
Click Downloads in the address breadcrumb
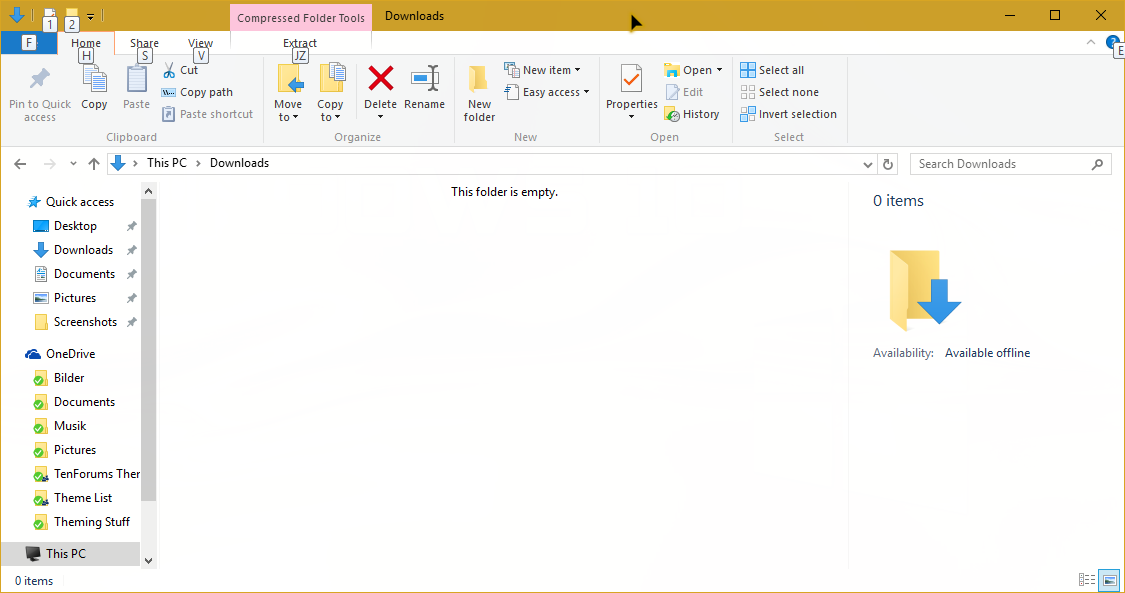pyautogui.click(x=239, y=163)
